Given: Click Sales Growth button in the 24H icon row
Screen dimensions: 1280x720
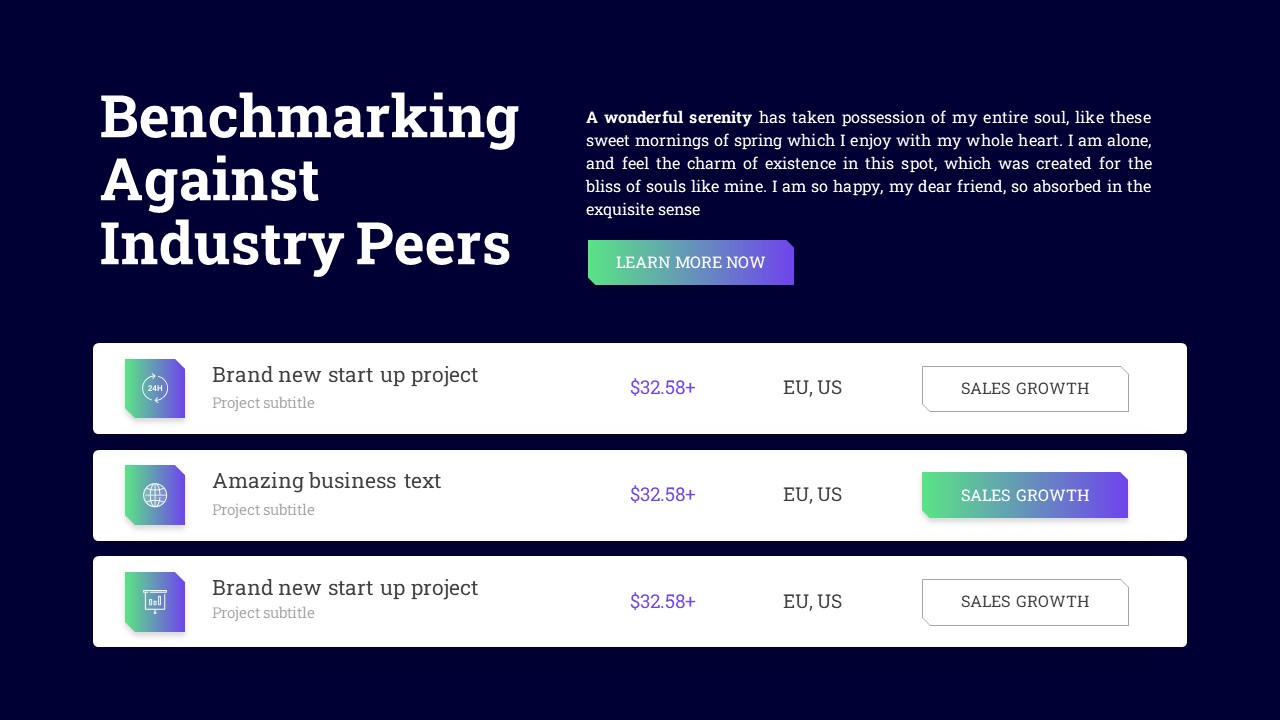Looking at the screenshot, I should pyautogui.click(x=1025, y=389).
